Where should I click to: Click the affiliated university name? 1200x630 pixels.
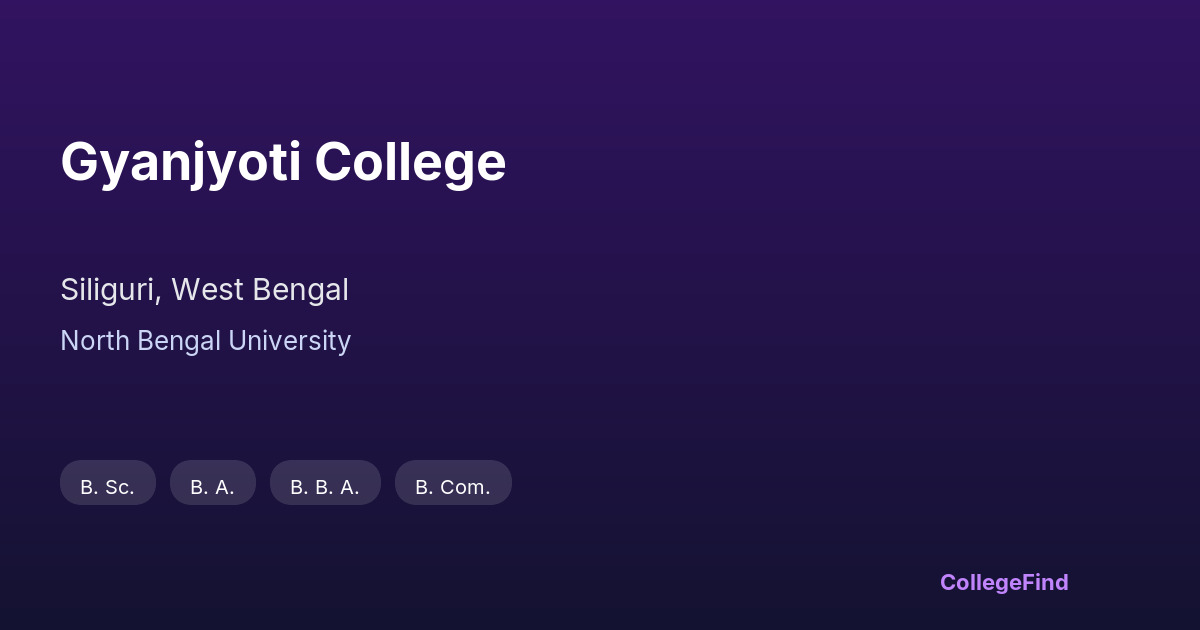[205, 341]
